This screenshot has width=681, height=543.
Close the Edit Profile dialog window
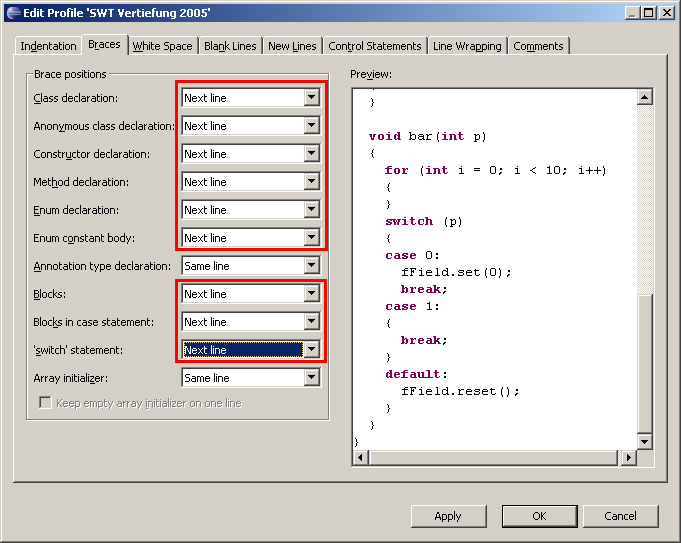point(665,12)
